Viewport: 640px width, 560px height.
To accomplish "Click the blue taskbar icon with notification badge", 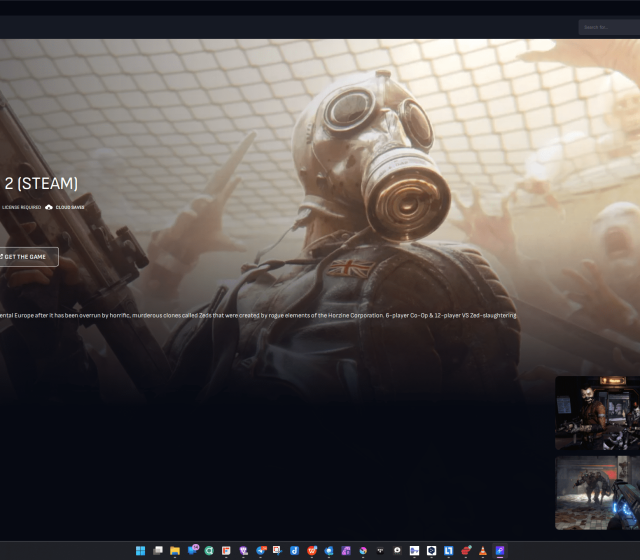I will [x=193, y=550].
